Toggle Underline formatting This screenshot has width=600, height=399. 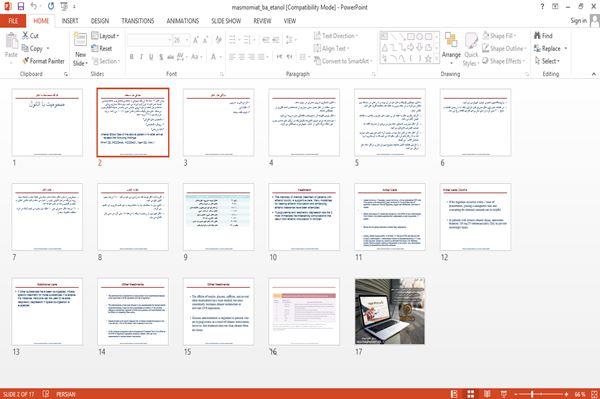[x=151, y=57]
